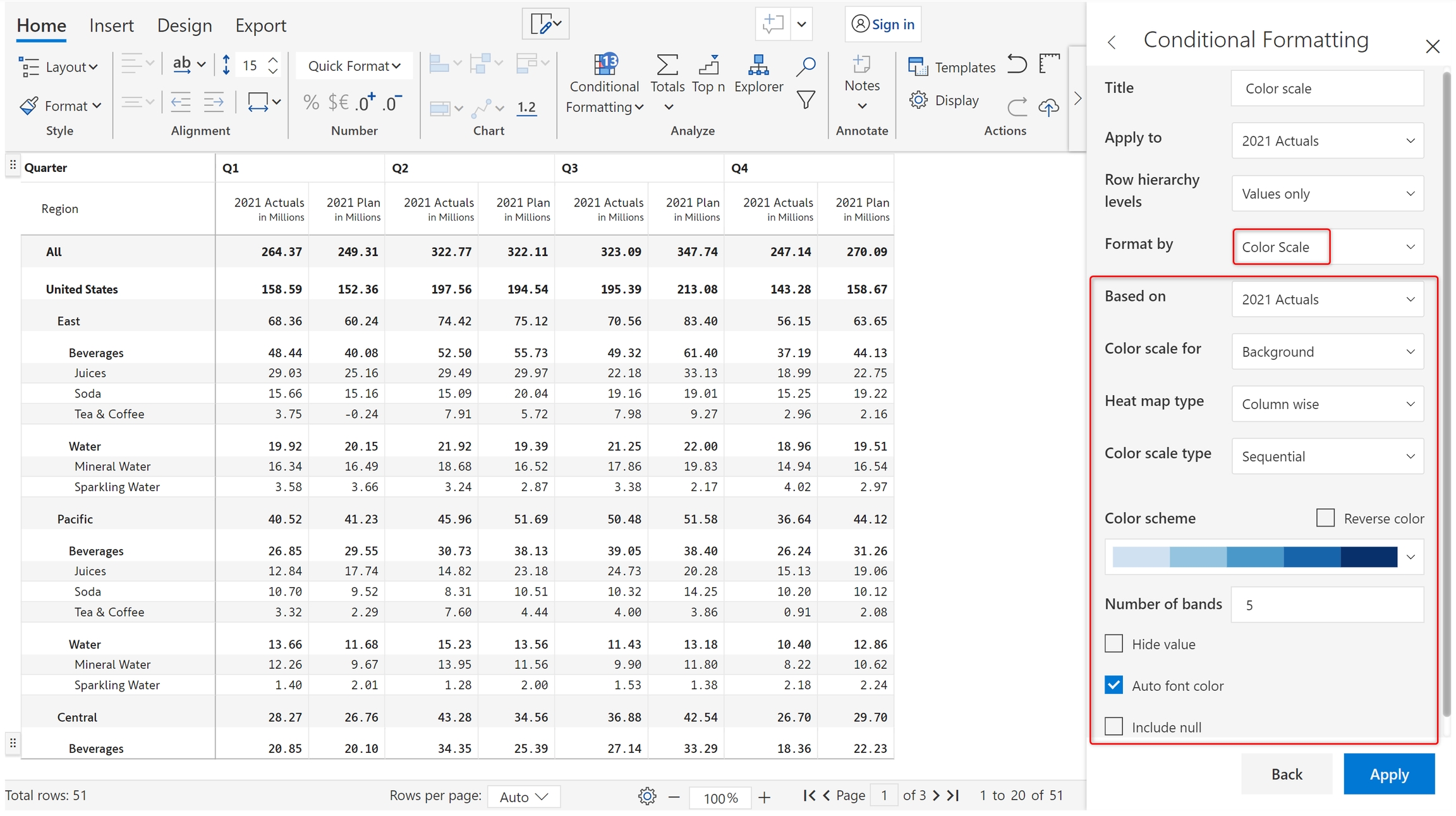Image resolution: width=1456 pixels, height=816 pixels.
Task: Open the Top n ranking tool
Action: (x=708, y=66)
